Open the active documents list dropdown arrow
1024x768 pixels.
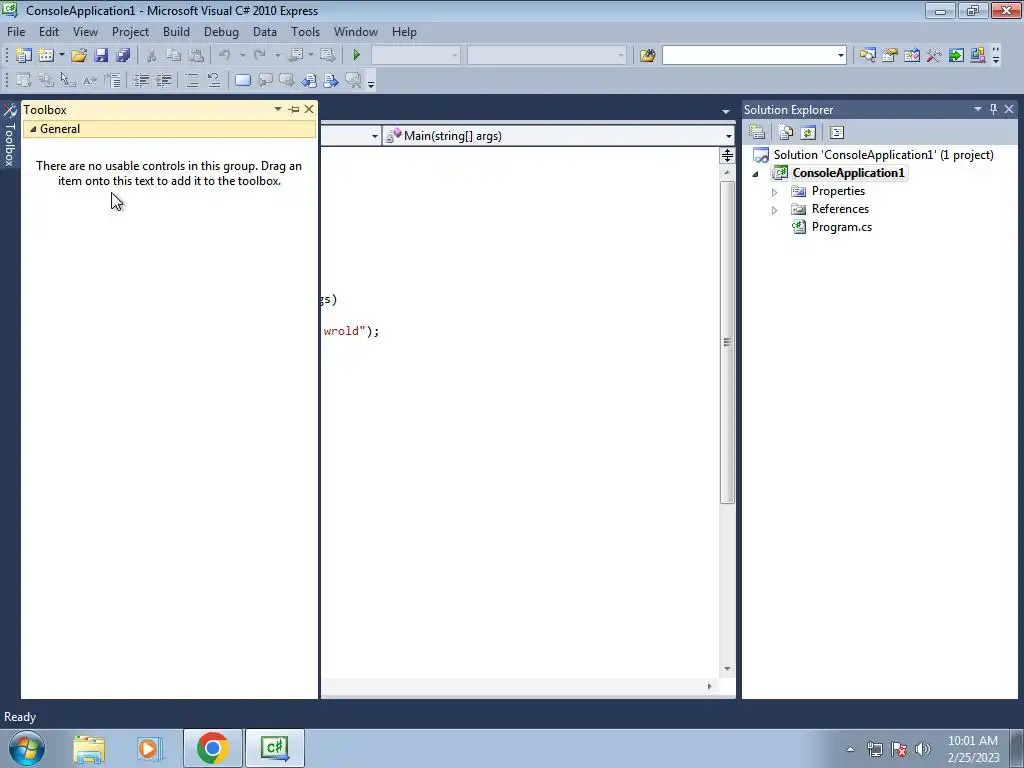click(x=726, y=112)
